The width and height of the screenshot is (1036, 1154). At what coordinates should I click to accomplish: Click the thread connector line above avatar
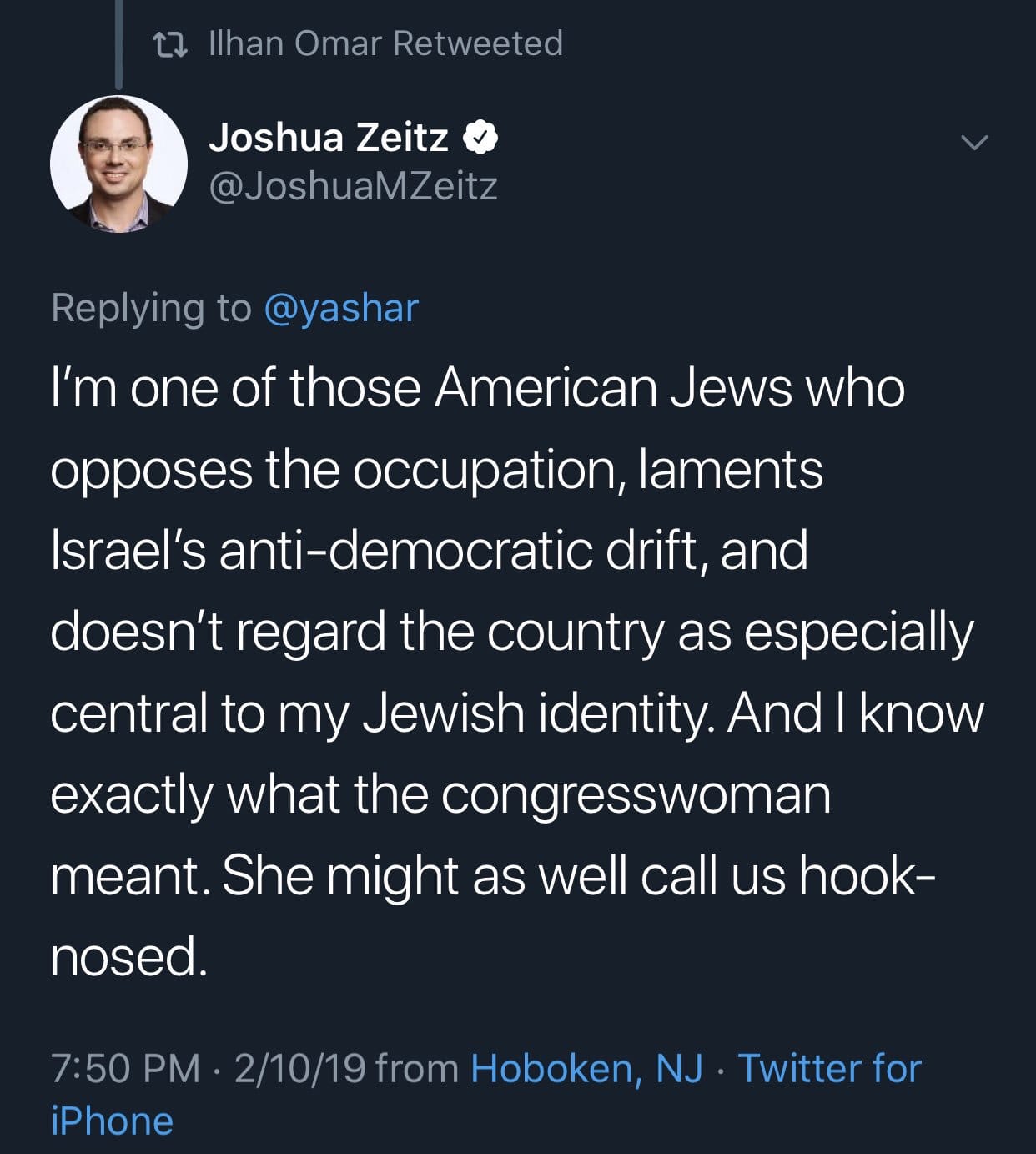(x=118, y=43)
